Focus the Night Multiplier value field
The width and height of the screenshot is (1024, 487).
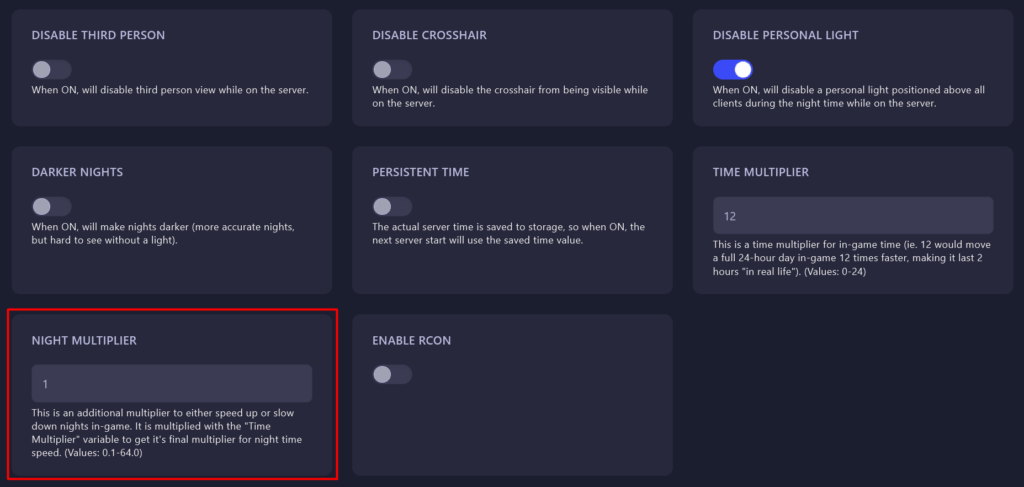point(172,383)
